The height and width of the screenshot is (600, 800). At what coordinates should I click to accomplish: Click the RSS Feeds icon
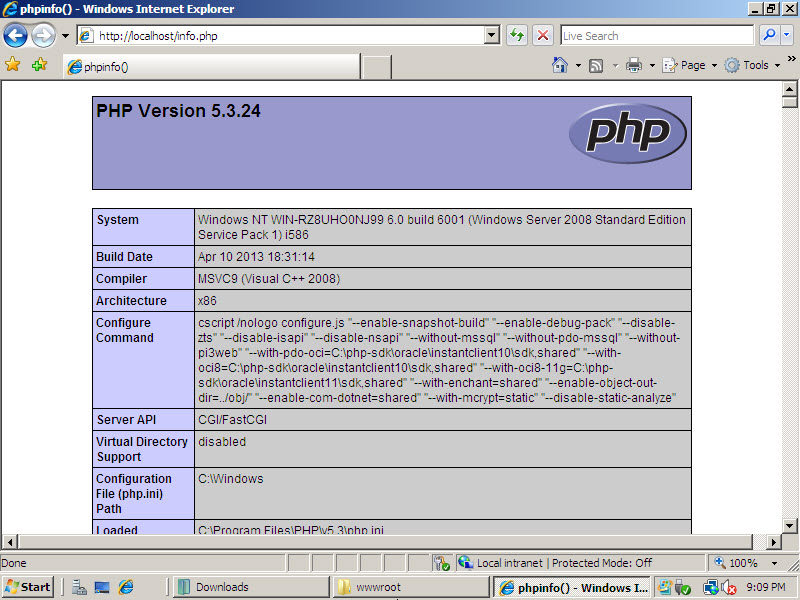596,65
